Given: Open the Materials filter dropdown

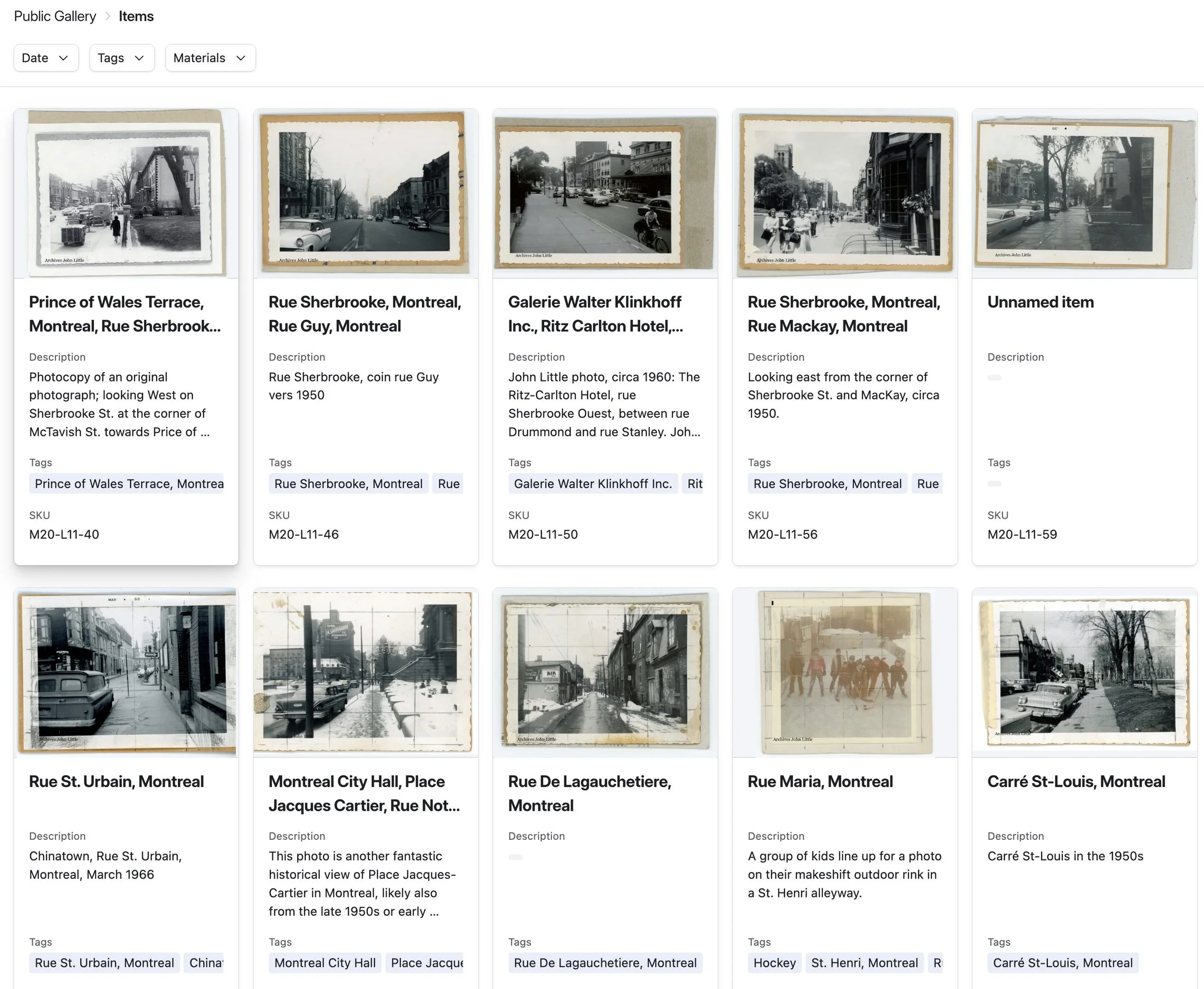Looking at the screenshot, I should pos(209,58).
